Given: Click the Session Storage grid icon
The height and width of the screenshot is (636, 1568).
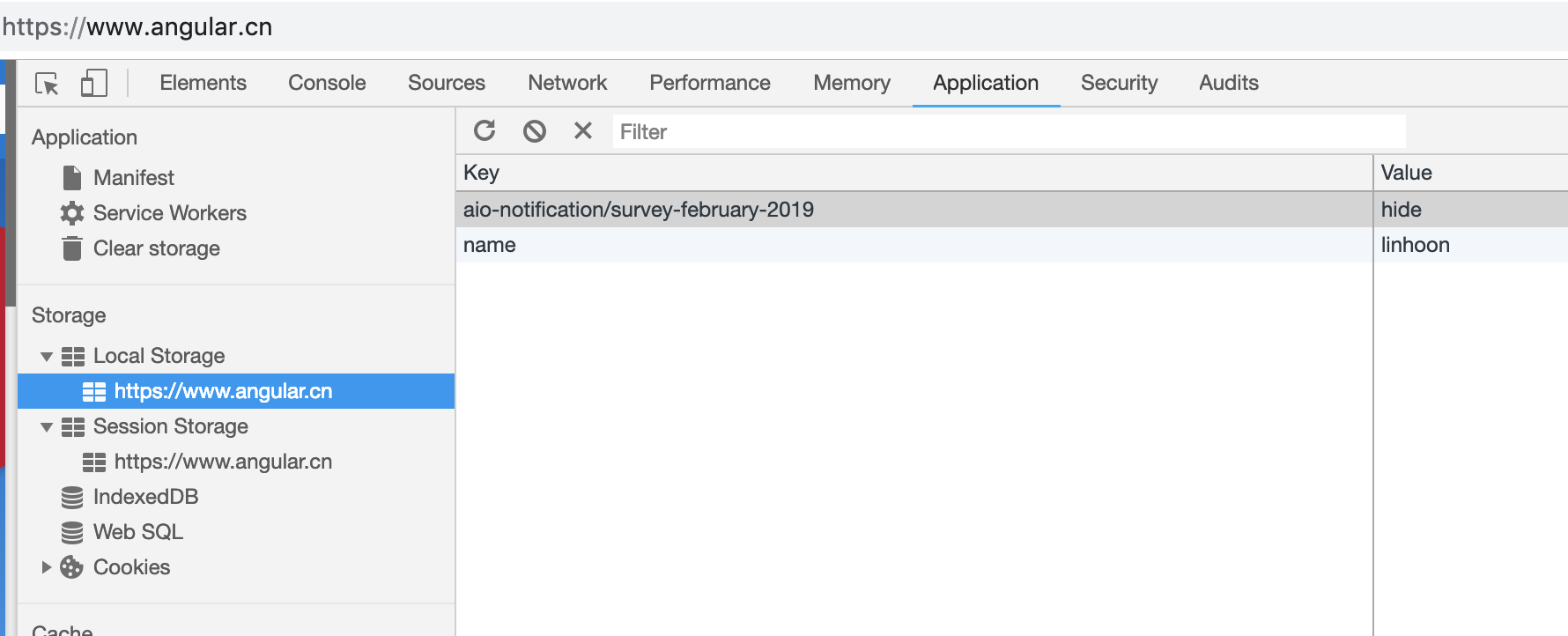Looking at the screenshot, I should 73,426.
